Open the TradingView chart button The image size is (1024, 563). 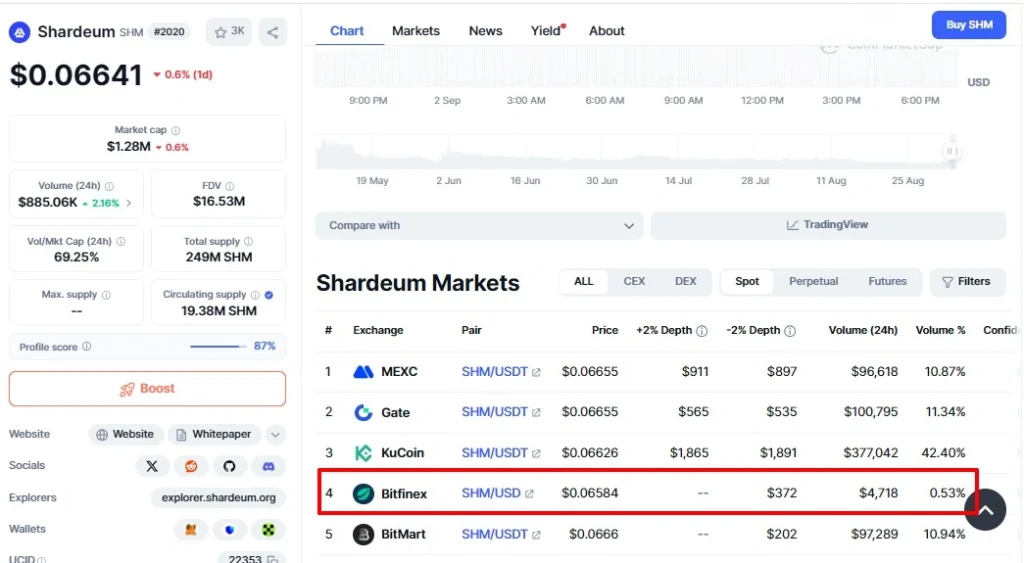pyautogui.click(x=828, y=225)
